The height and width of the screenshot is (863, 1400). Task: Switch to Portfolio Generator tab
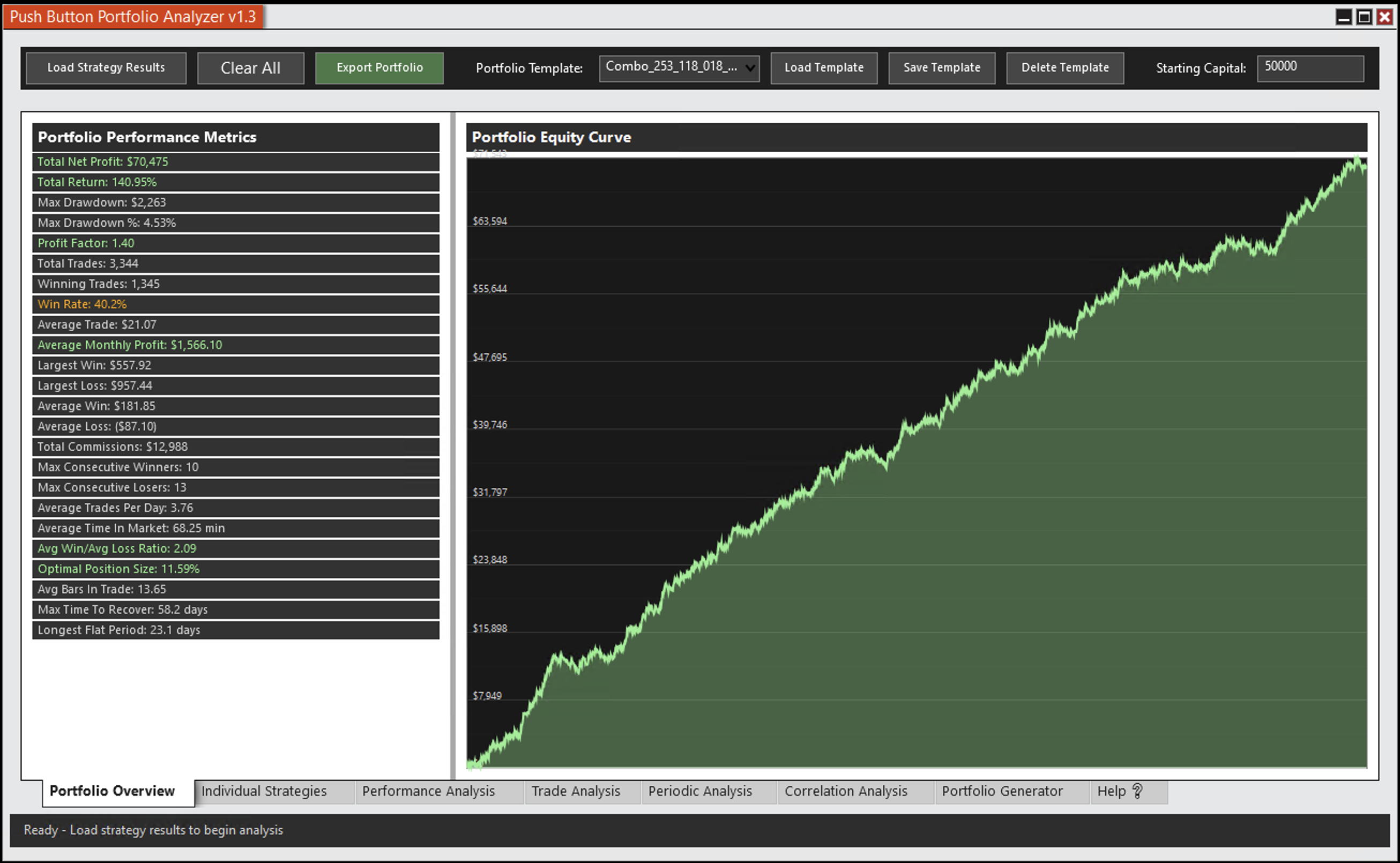tap(1002, 792)
